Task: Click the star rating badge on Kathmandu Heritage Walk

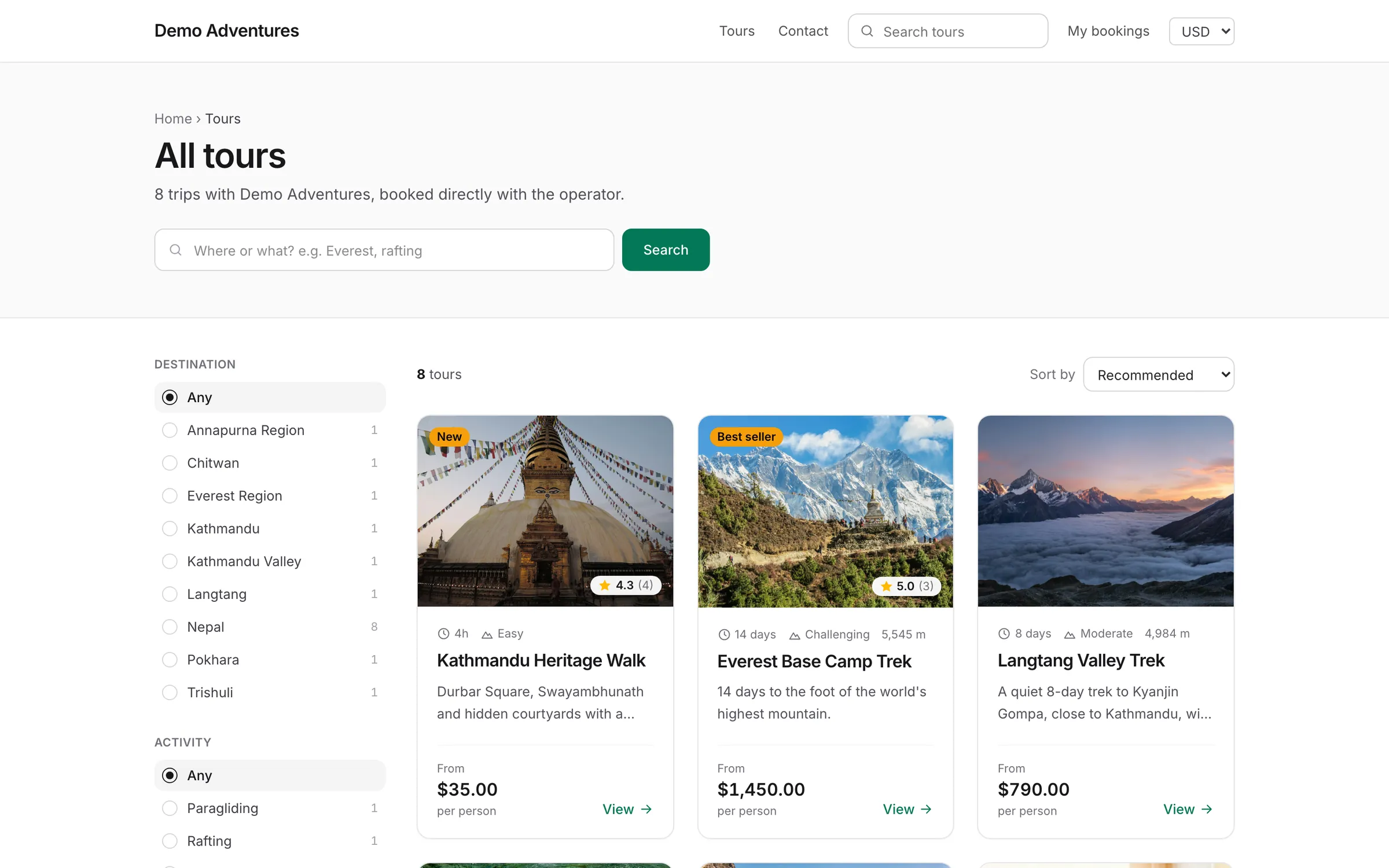Action: [626, 585]
